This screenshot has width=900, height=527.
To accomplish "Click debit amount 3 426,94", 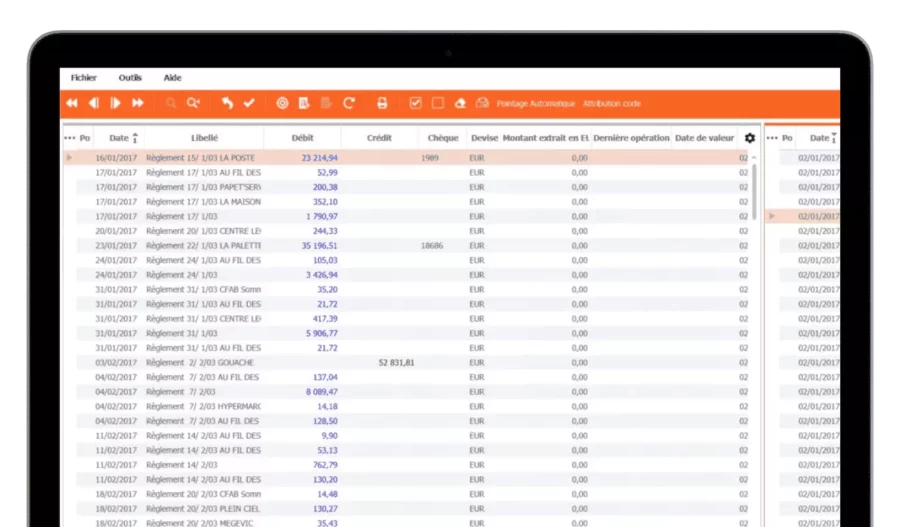I will coord(322,275).
